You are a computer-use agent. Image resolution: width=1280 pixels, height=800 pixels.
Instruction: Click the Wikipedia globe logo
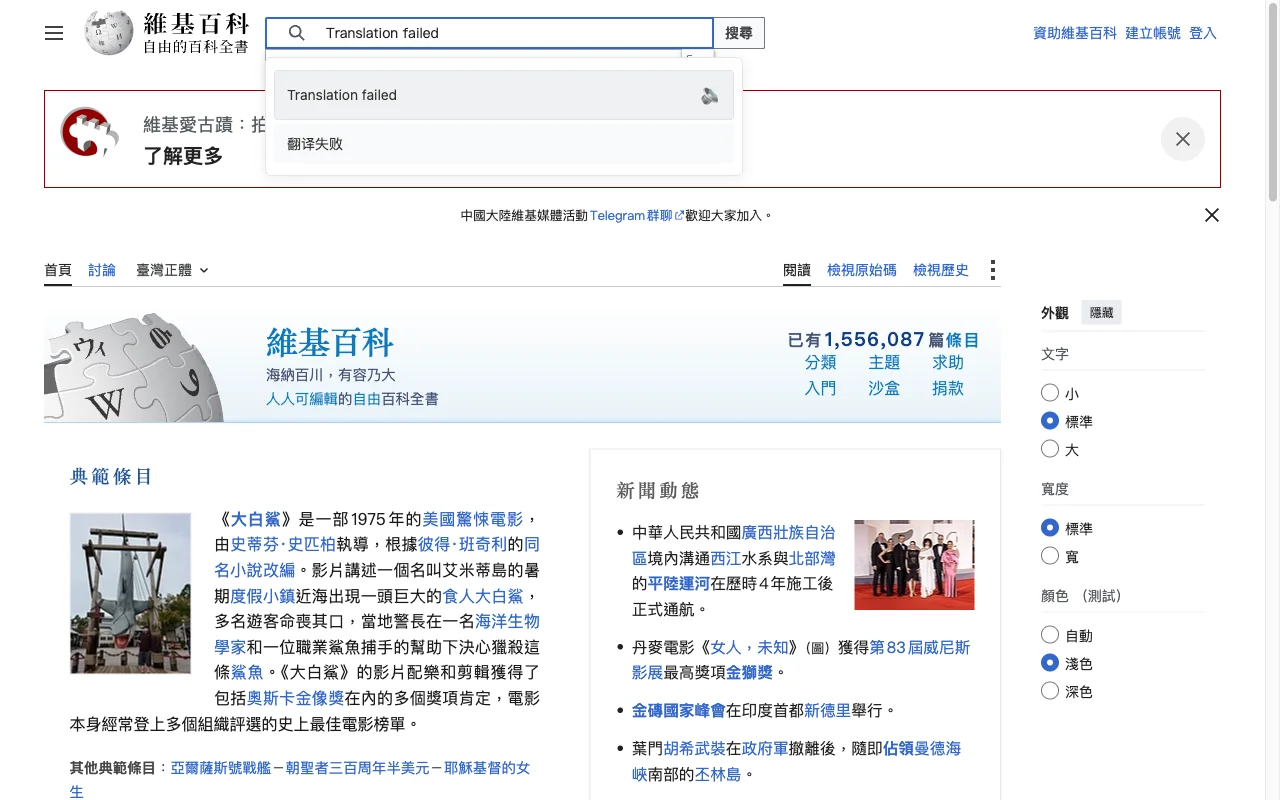tap(109, 33)
